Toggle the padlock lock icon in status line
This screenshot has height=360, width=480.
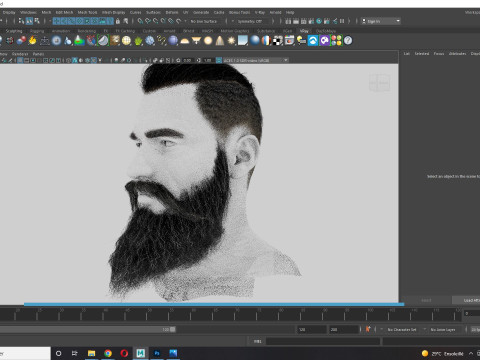[x=118, y=21]
